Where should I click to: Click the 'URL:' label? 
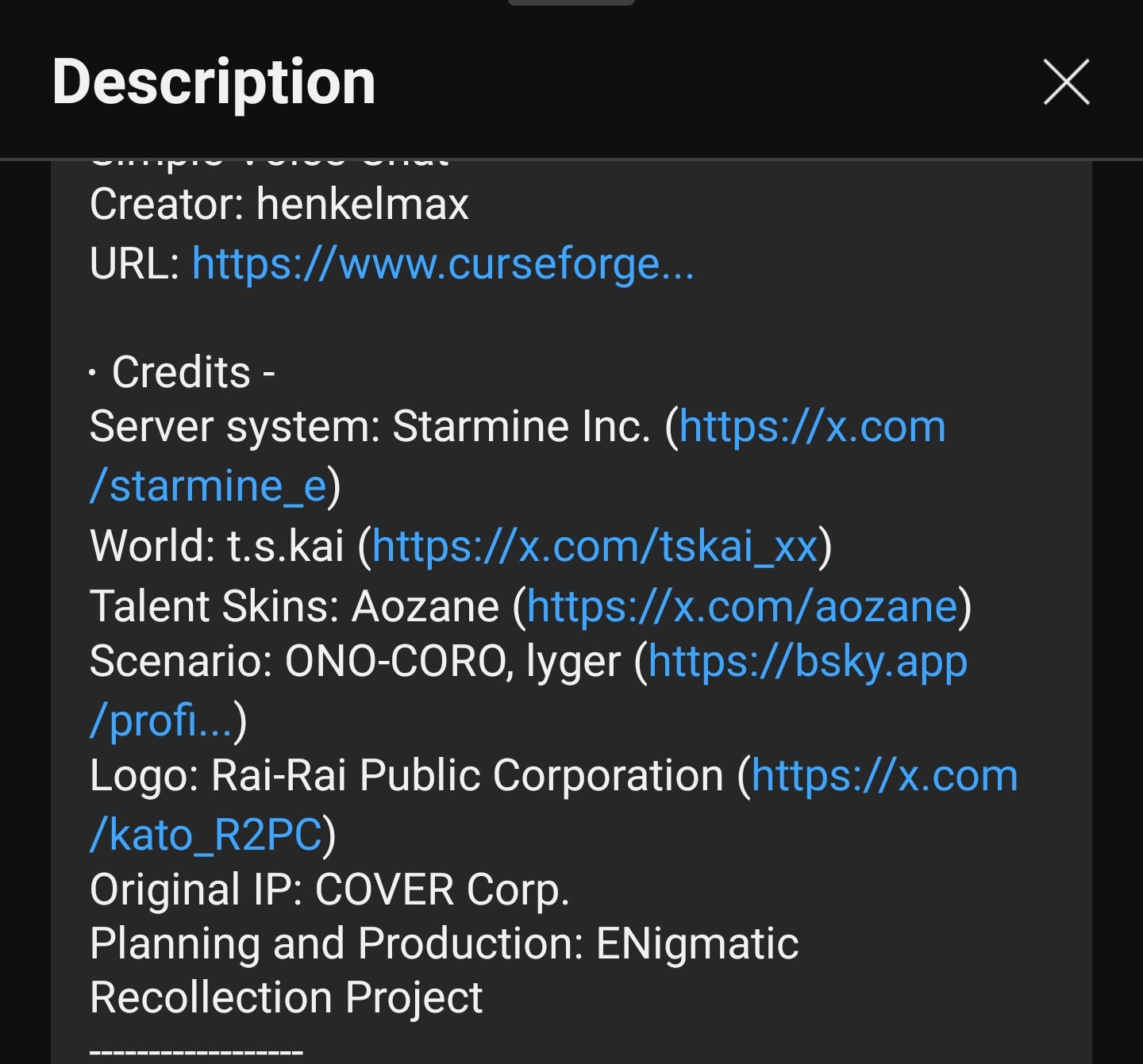[135, 264]
